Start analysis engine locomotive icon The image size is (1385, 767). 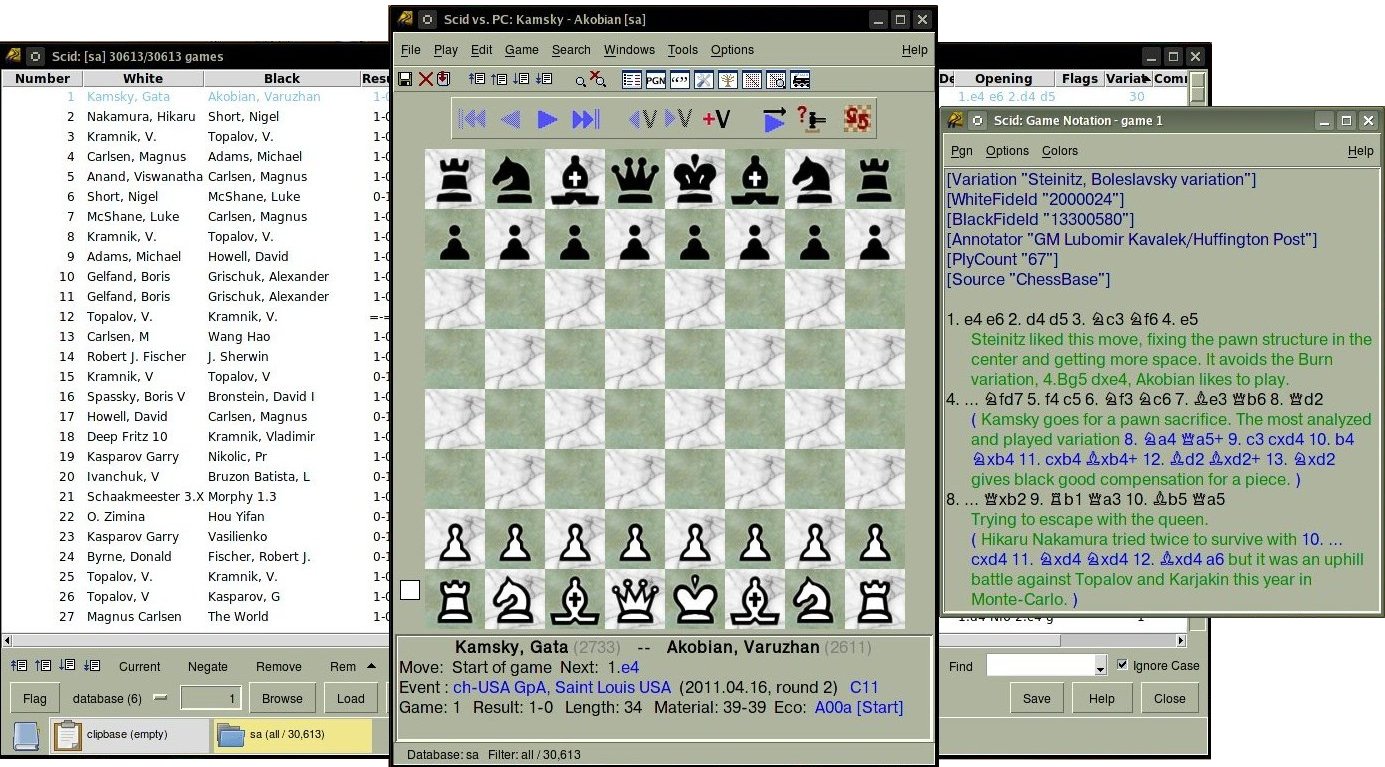tap(800, 80)
